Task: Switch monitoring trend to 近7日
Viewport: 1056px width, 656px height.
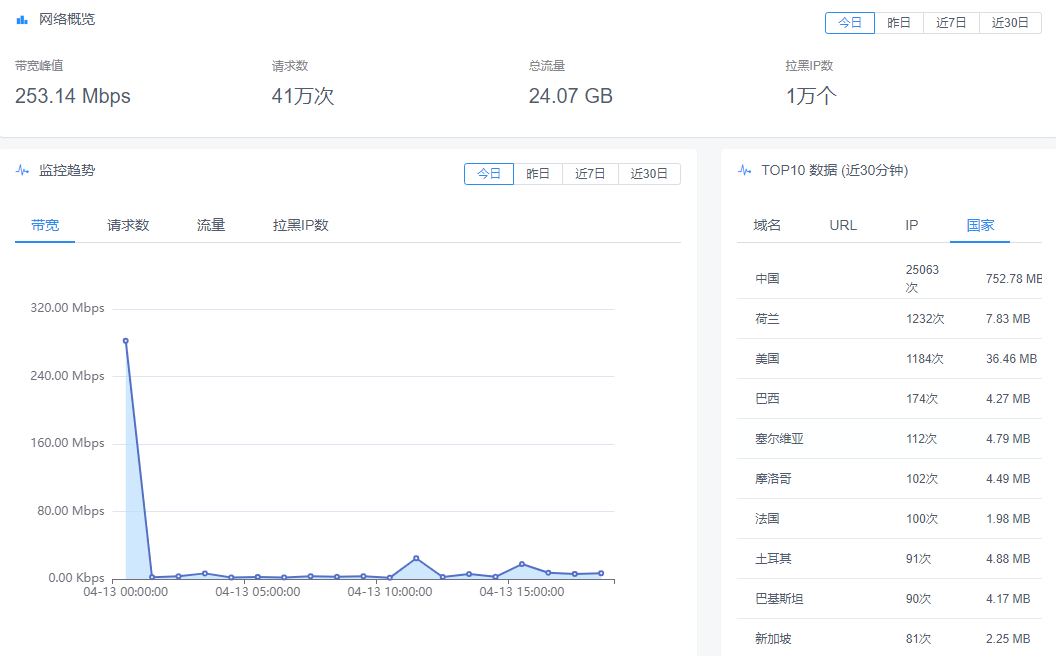Action: 590,174
